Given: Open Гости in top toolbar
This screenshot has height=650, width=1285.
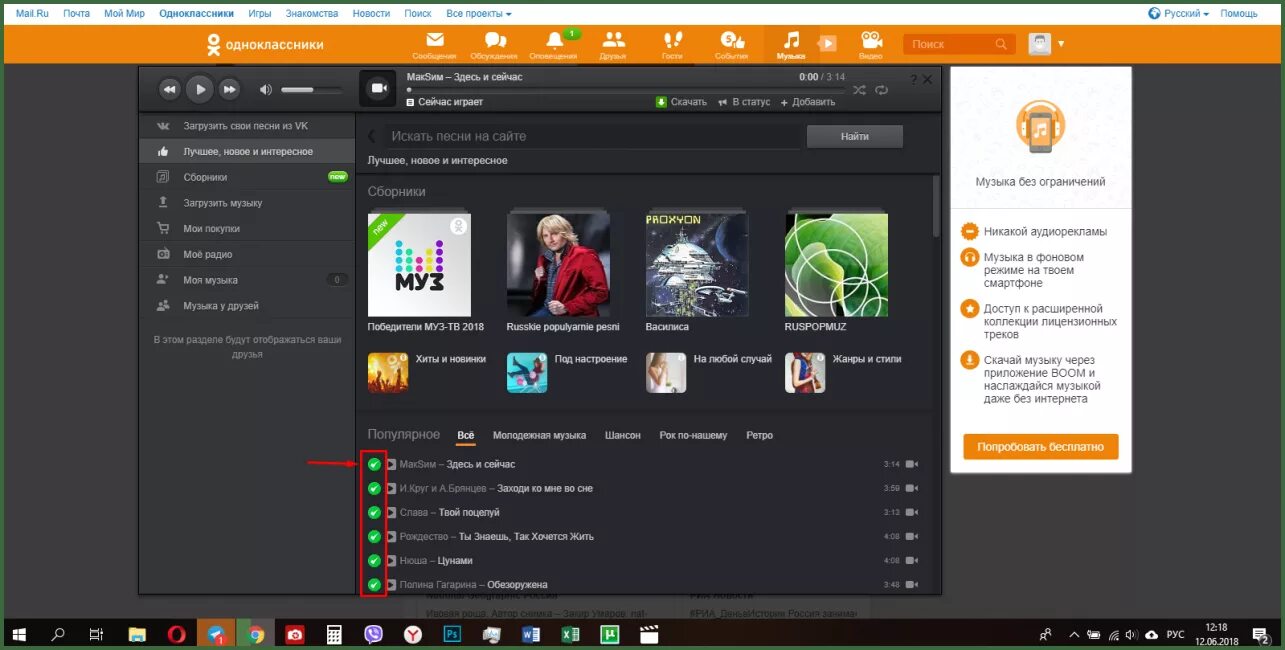Looking at the screenshot, I should pyautogui.click(x=672, y=45).
